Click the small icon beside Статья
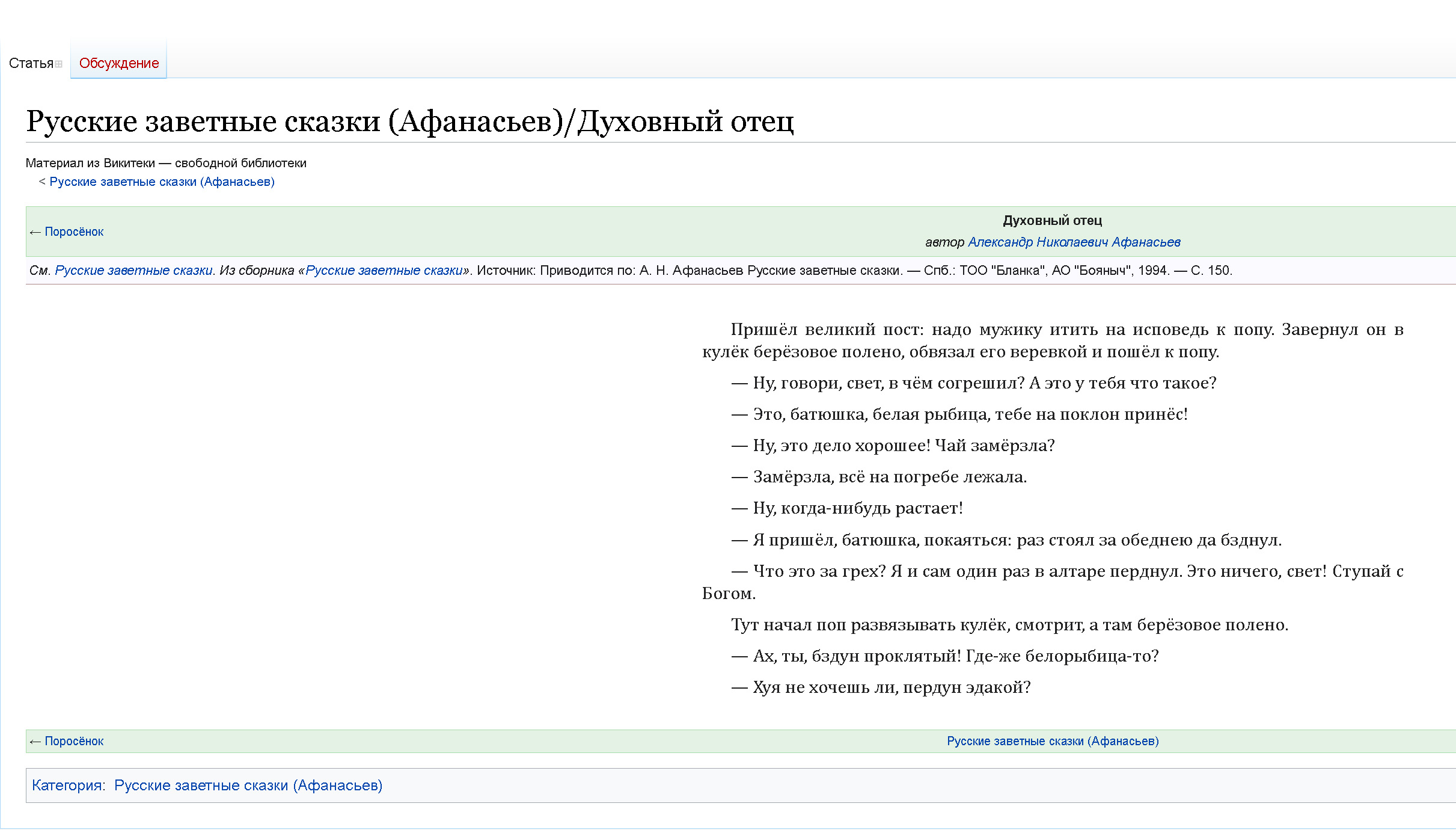1456x830 pixels. 59,64
